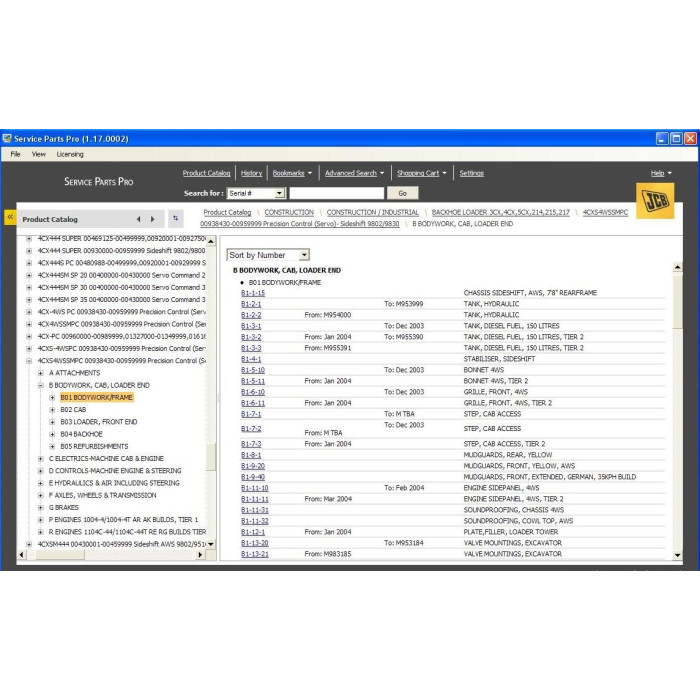
Task: Go forward with Product Catalog right arrow
Action: tap(153, 219)
